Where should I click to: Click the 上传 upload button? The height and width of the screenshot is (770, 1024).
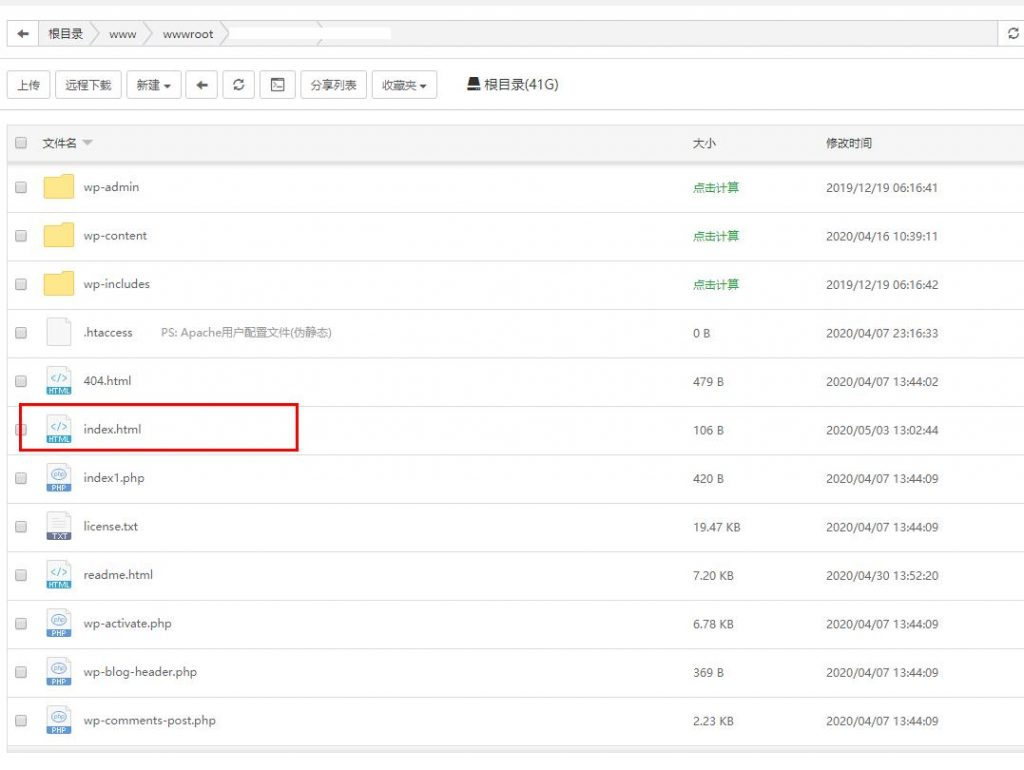[28, 85]
